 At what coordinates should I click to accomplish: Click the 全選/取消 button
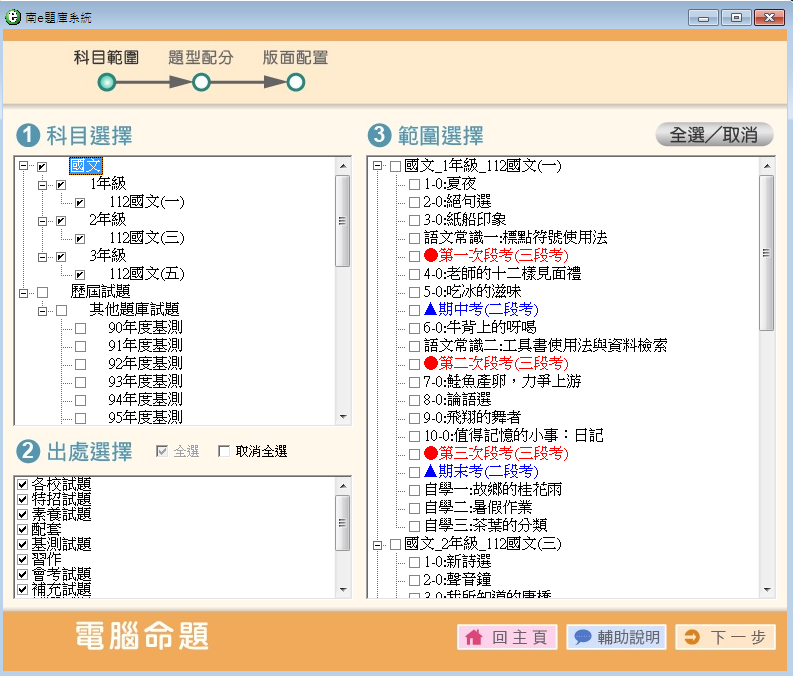click(x=713, y=135)
